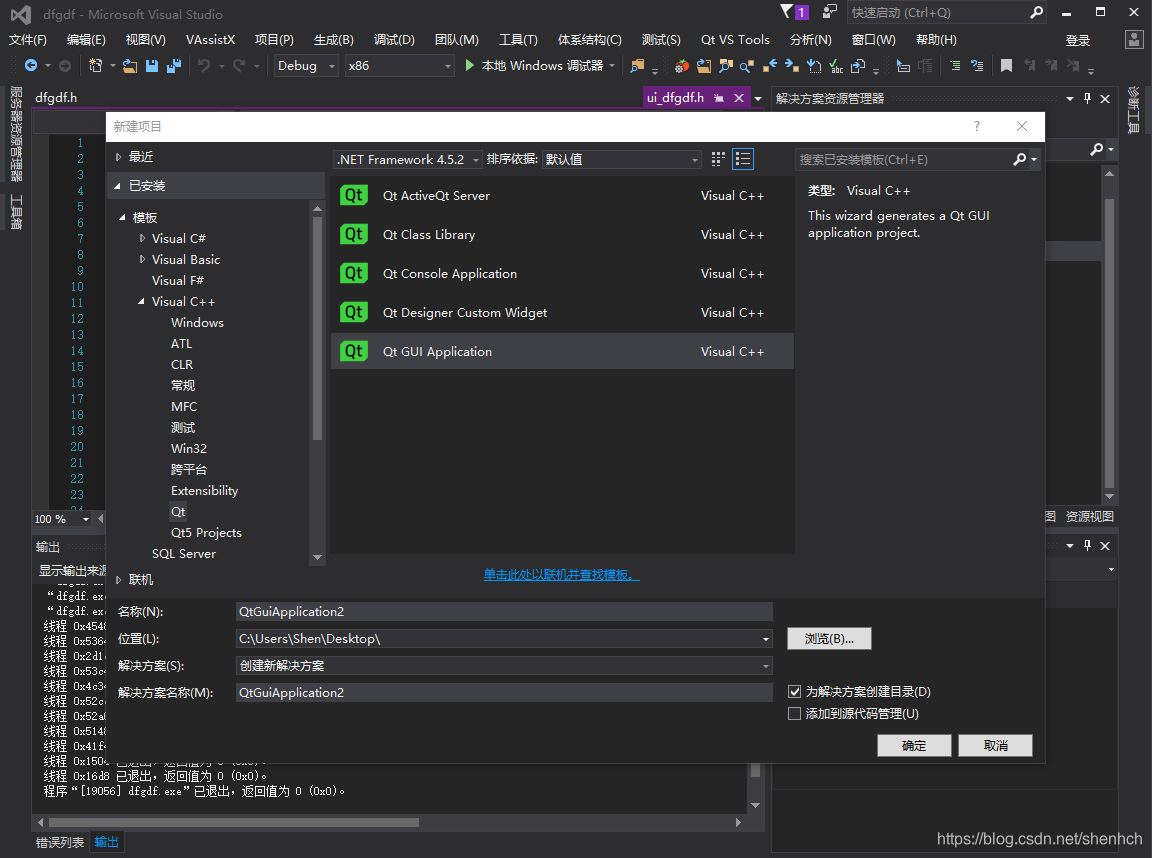Viewport: 1152px width, 858px height.
Task: Open the location path dropdown
Action: tap(766, 639)
